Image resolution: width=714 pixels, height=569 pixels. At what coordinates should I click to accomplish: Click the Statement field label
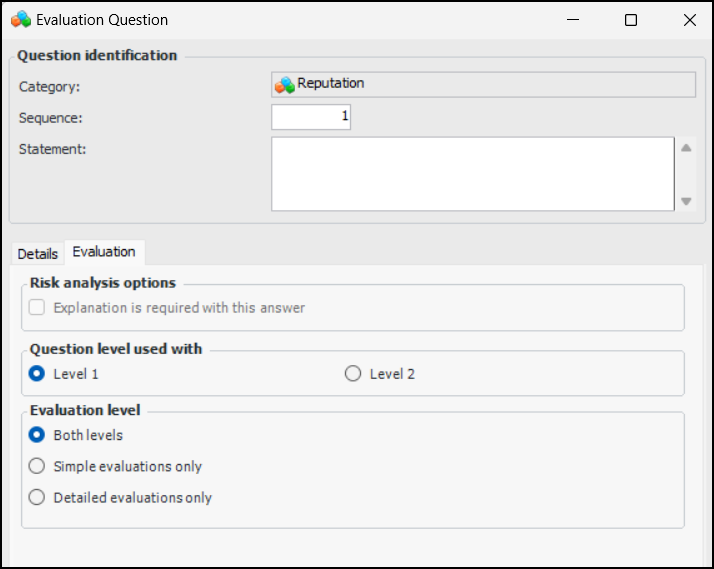[53, 150]
